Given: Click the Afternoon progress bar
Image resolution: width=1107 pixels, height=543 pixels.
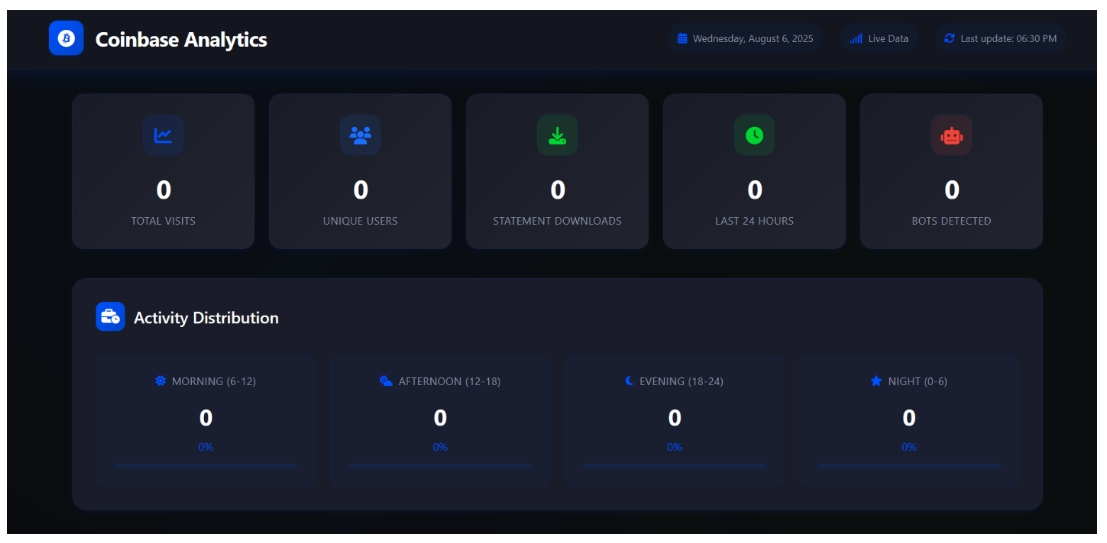Looking at the screenshot, I should tap(440, 466).
